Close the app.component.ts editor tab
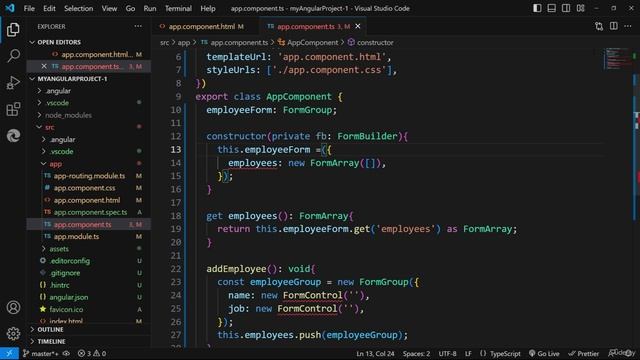This screenshot has width=640, height=360. click(358, 26)
